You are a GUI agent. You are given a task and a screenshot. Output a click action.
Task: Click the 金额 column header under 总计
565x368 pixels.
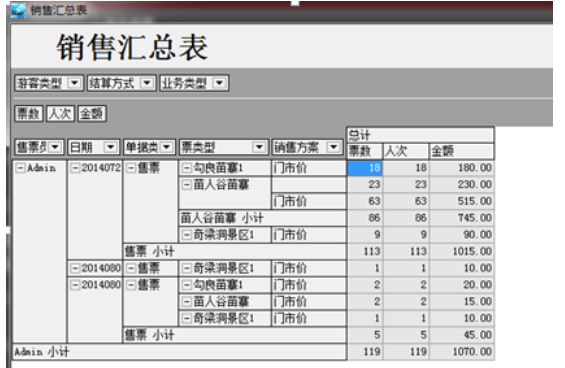pyautogui.click(x=461, y=151)
